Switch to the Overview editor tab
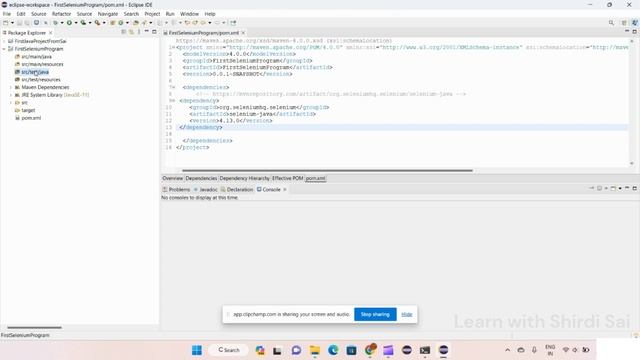This screenshot has height=360, width=640. point(173,178)
